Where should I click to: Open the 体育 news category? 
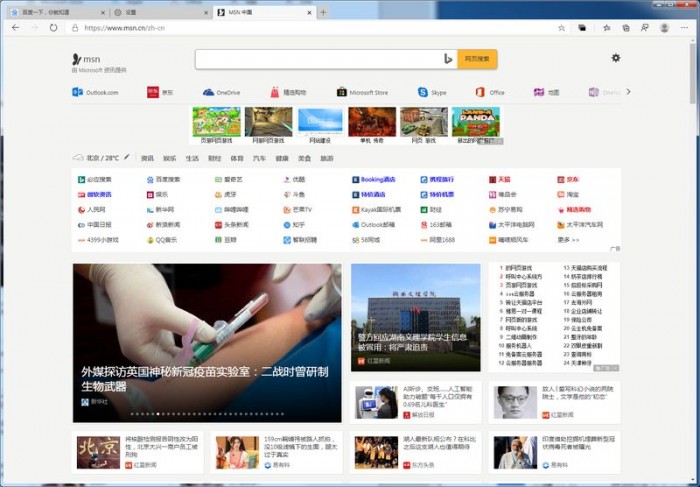[237, 158]
